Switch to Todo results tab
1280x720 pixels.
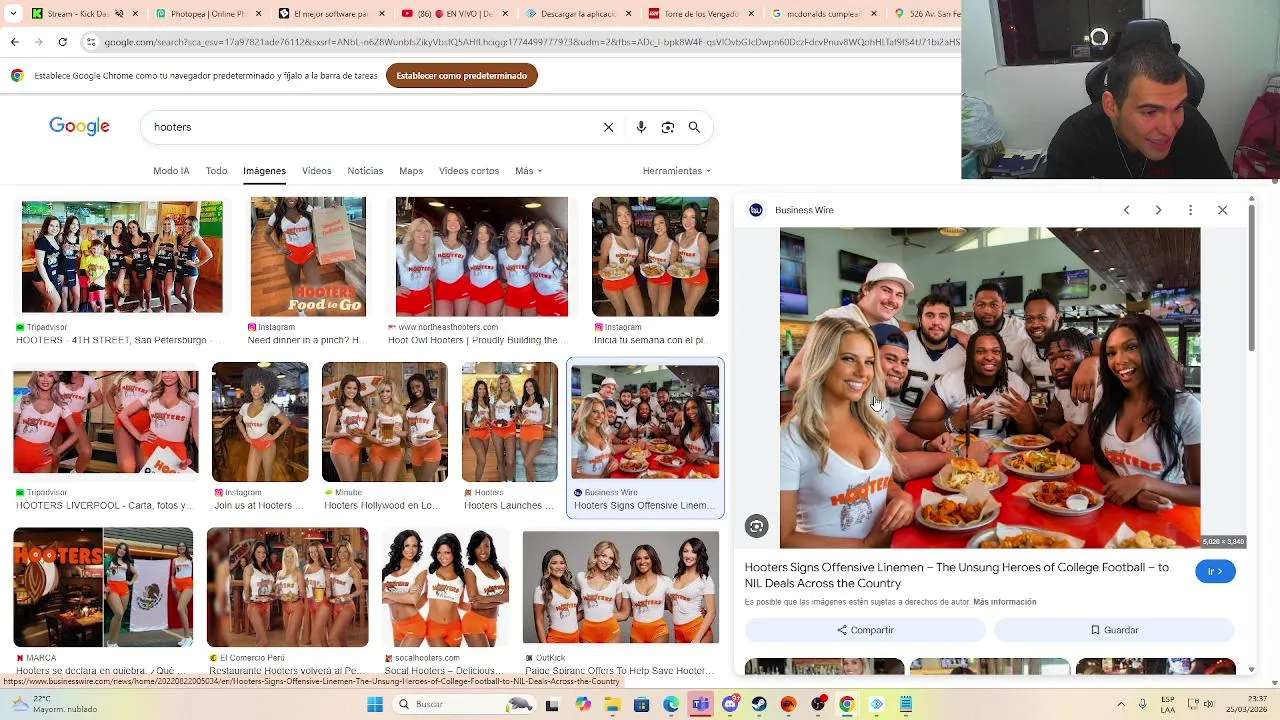(x=216, y=171)
